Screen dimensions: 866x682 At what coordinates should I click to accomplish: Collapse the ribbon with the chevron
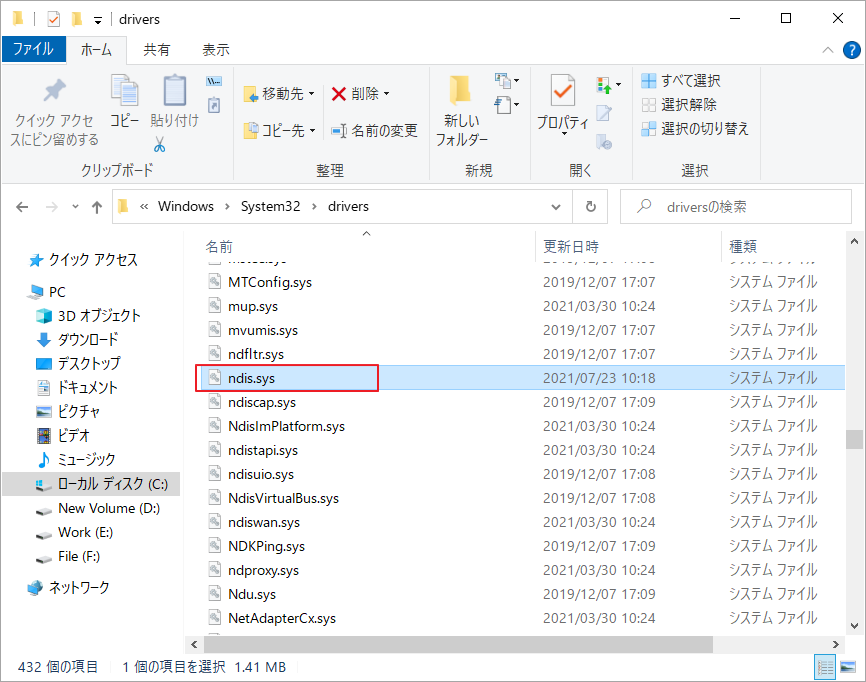click(x=827, y=50)
